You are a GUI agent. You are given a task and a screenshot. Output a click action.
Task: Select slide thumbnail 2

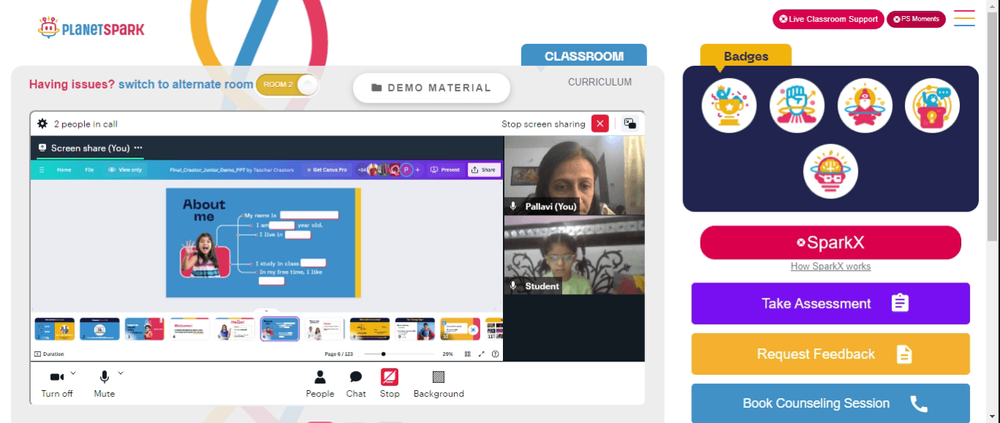point(99,329)
